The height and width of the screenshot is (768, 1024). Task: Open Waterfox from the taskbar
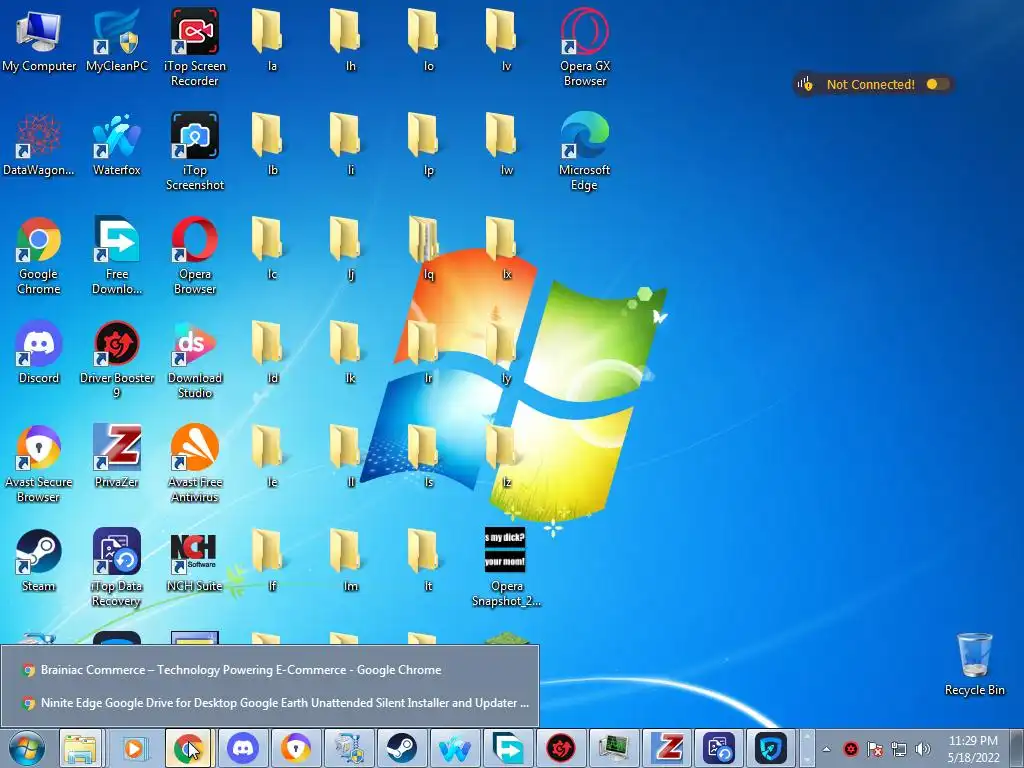[x=455, y=748]
